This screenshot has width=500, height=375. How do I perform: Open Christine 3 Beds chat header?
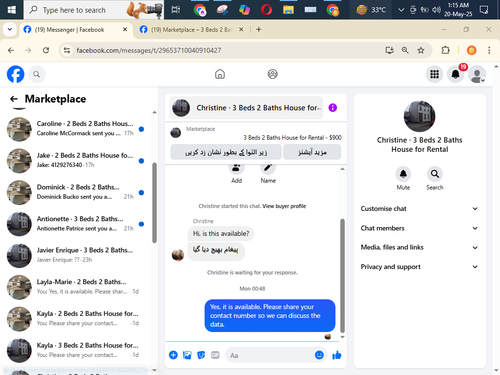point(246,108)
